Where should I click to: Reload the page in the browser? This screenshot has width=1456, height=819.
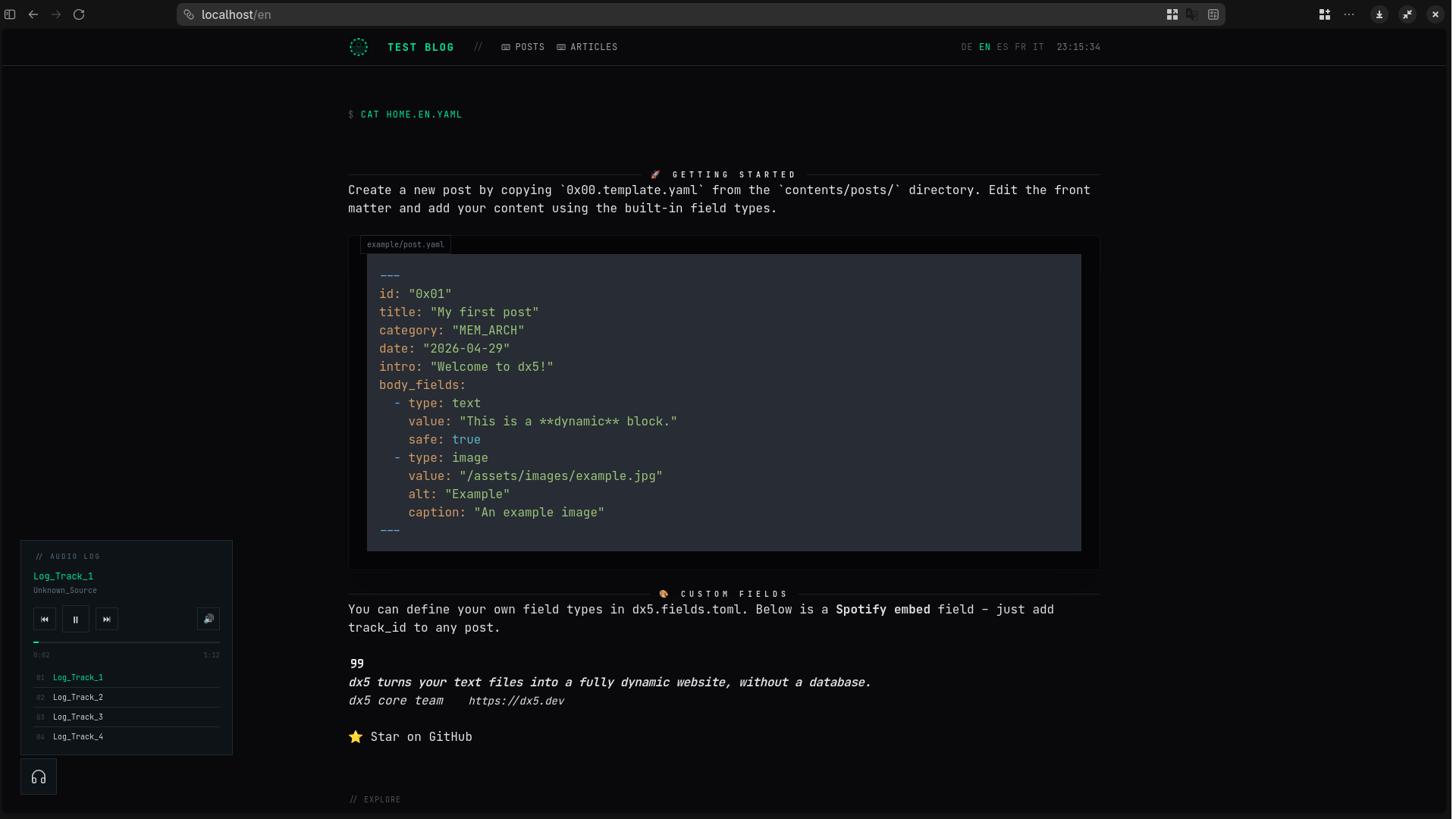point(79,14)
